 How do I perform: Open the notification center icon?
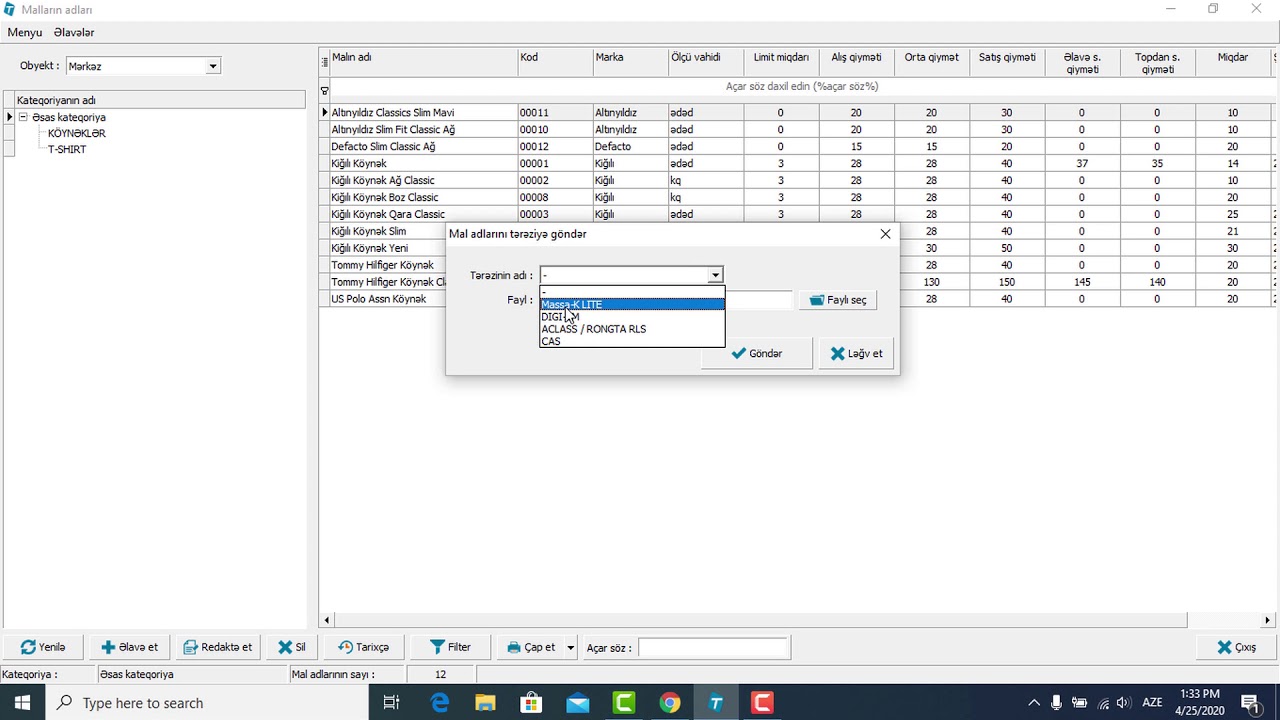(1250, 703)
